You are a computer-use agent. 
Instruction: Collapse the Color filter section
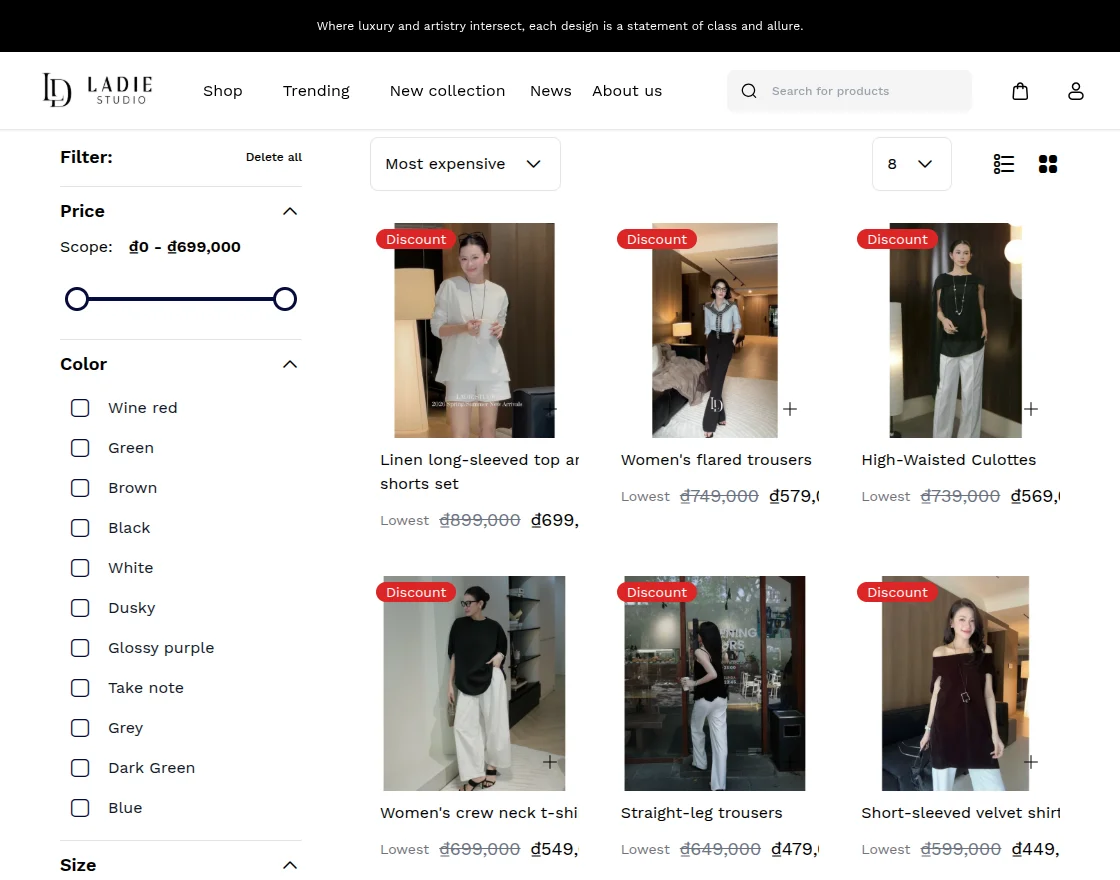pyautogui.click(x=289, y=364)
